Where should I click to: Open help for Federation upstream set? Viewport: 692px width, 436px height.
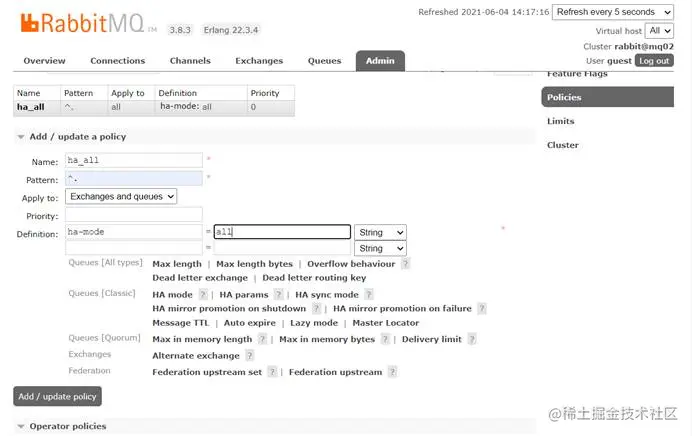coord(272,372)
